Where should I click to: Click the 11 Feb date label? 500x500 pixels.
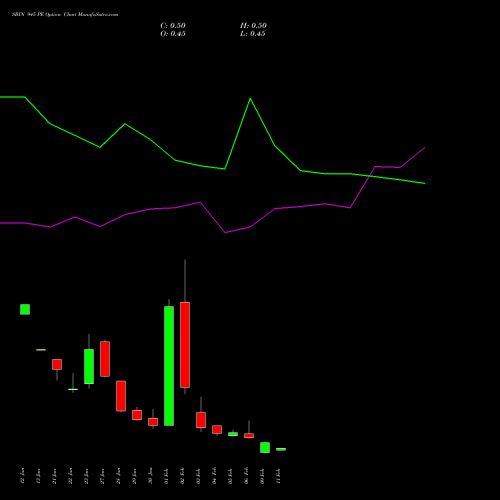coord(278,476)
